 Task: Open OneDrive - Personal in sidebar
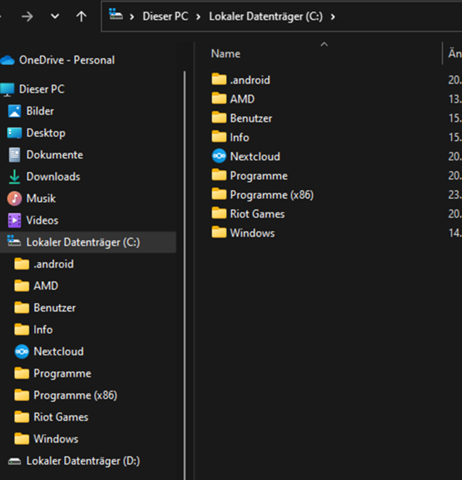[67, 60]
